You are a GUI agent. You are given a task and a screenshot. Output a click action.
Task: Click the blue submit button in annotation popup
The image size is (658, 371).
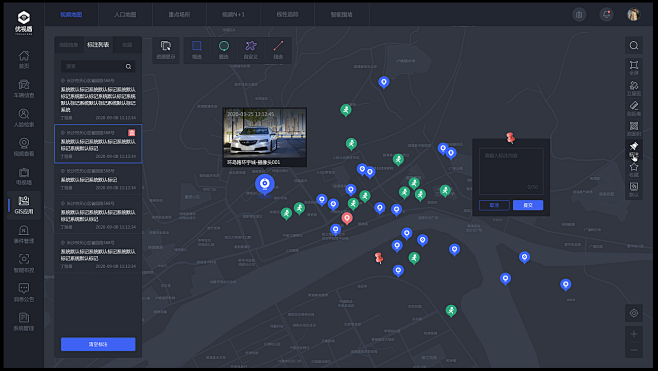tap(528, 205)
